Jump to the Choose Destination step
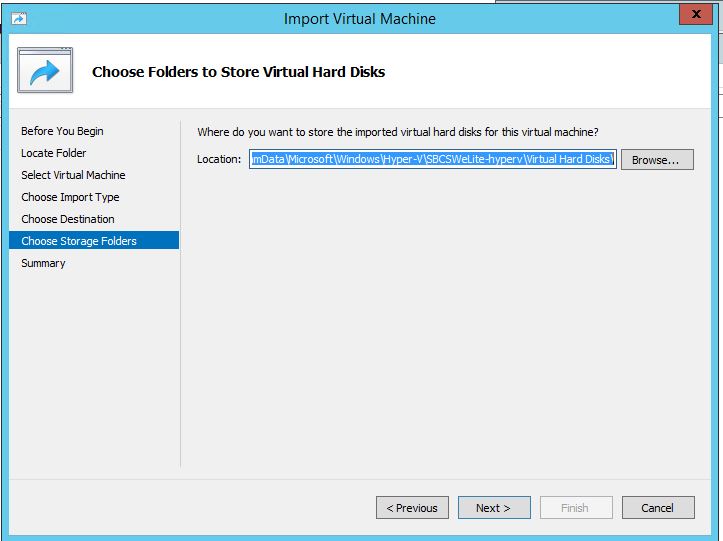This screenshot has height=541, width=723. point(68,219)
